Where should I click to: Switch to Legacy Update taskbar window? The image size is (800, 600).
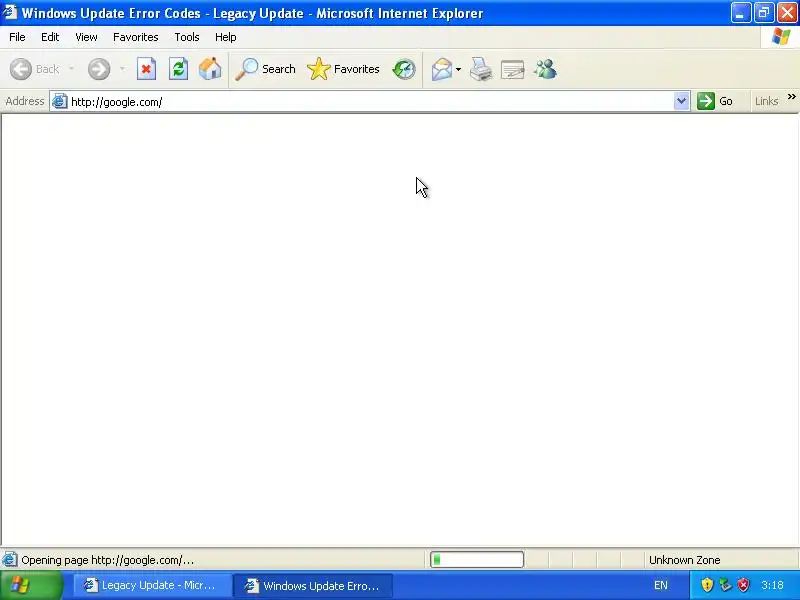(151, 585)
